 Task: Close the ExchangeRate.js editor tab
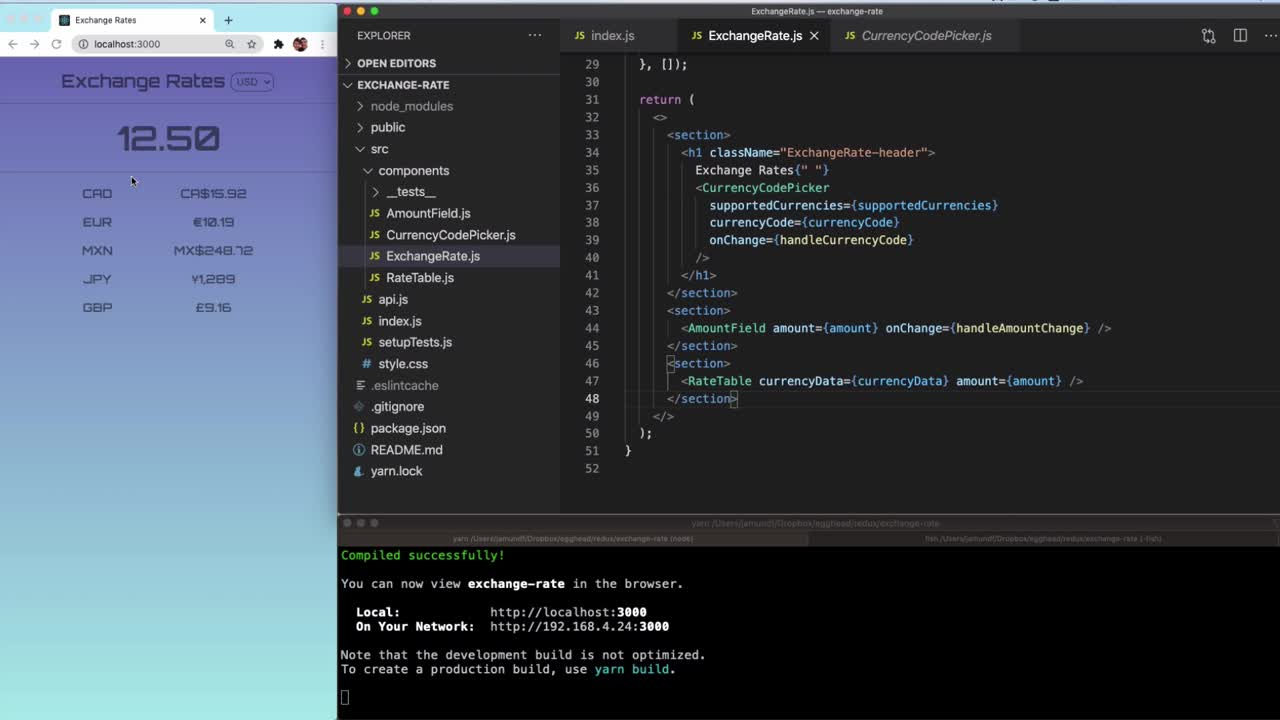(x=814, y=36)
